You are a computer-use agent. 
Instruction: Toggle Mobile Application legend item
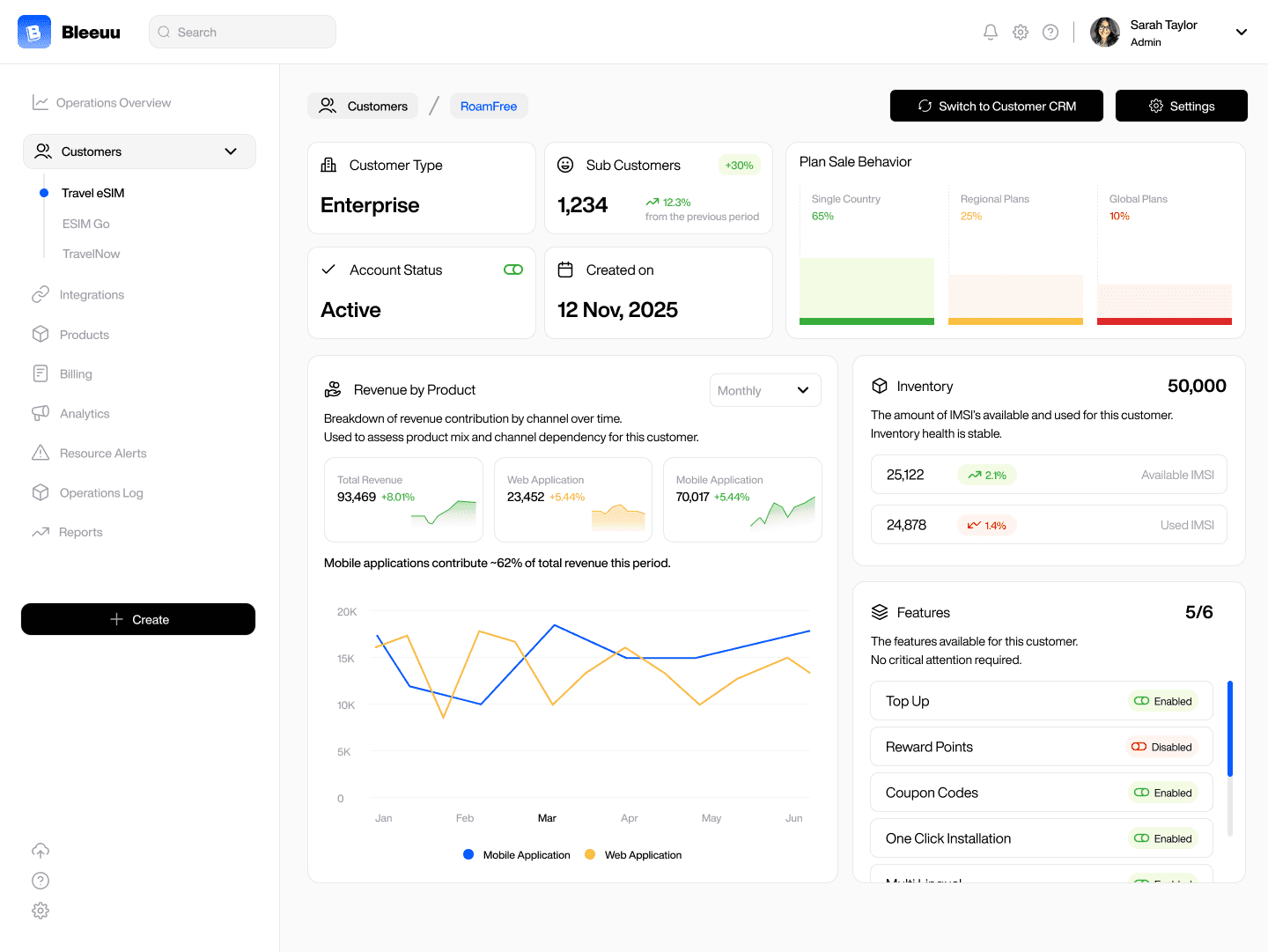(x=517, y=854)
